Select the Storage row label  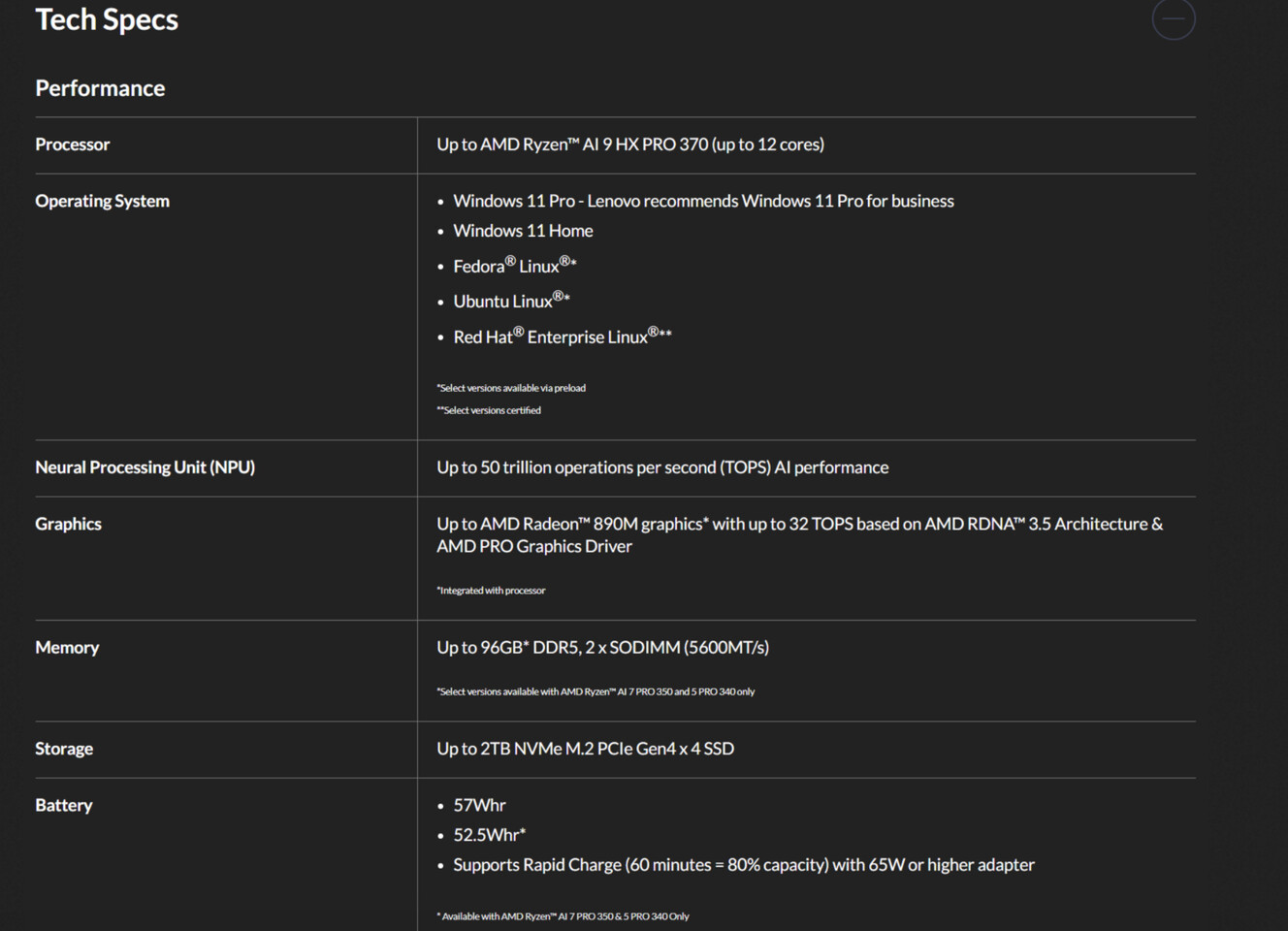click(x=64, y=749)
